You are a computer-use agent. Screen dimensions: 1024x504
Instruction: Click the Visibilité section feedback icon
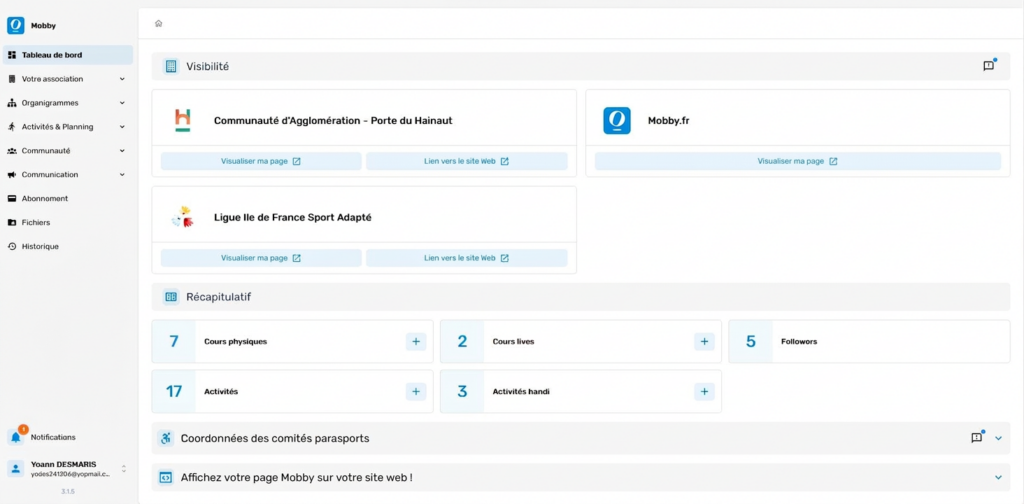coord(988,66)
